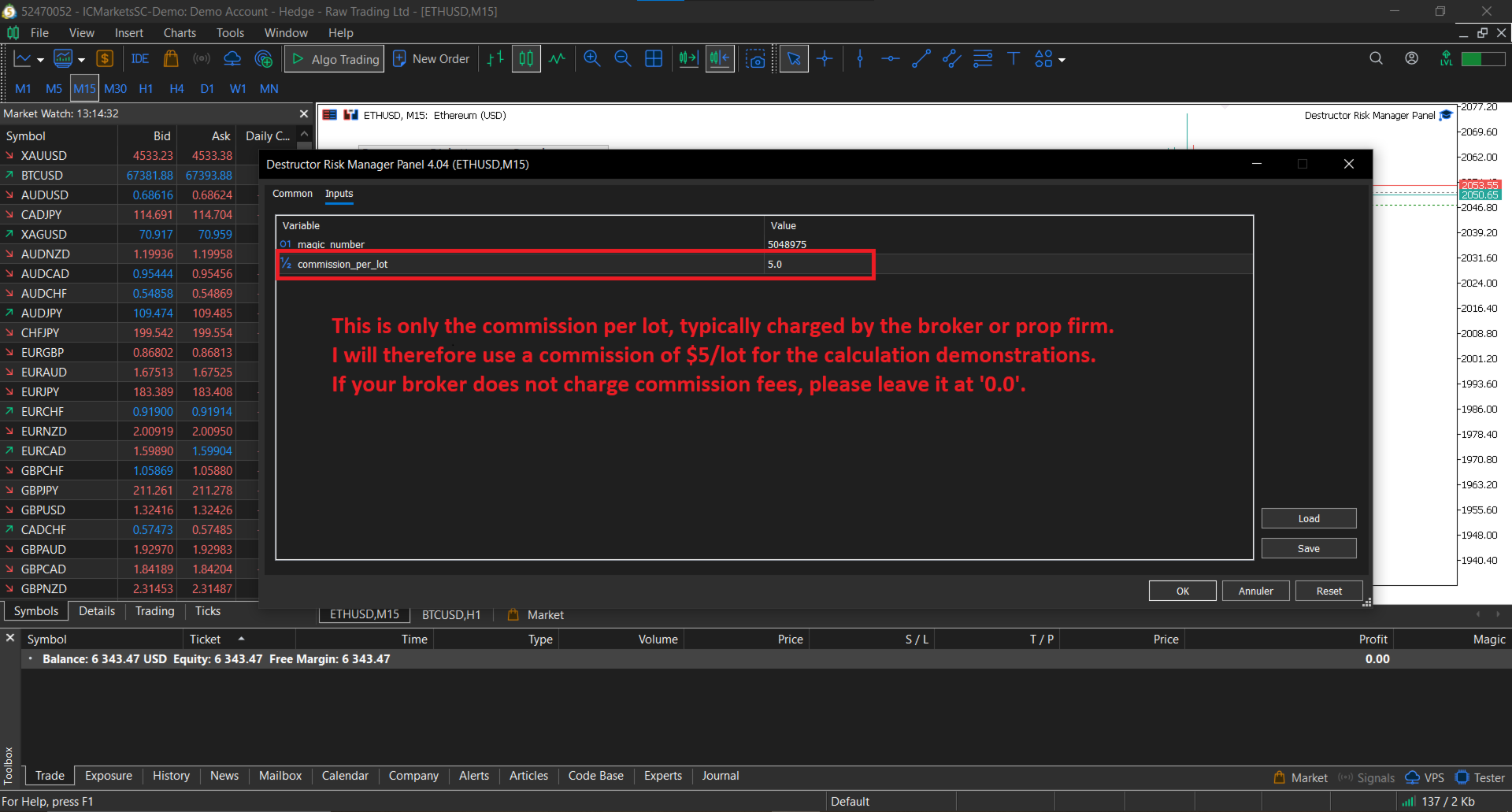
Task: Click Load to load input presets
Action: [1309, 518]
